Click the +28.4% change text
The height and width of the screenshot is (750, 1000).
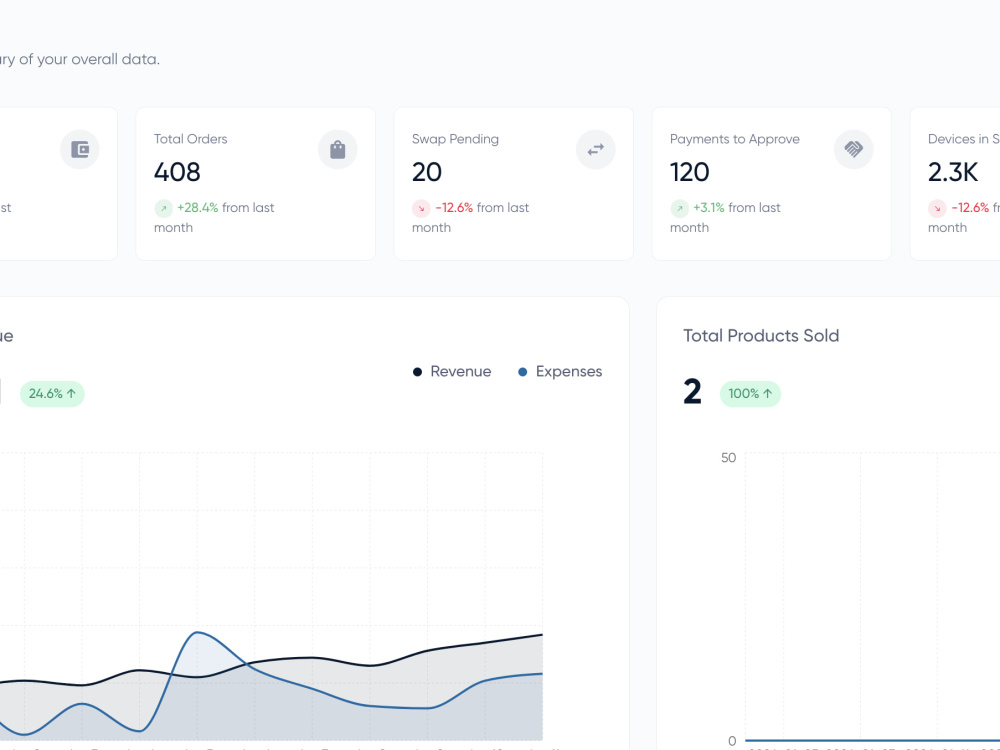(x=198, y=208)
